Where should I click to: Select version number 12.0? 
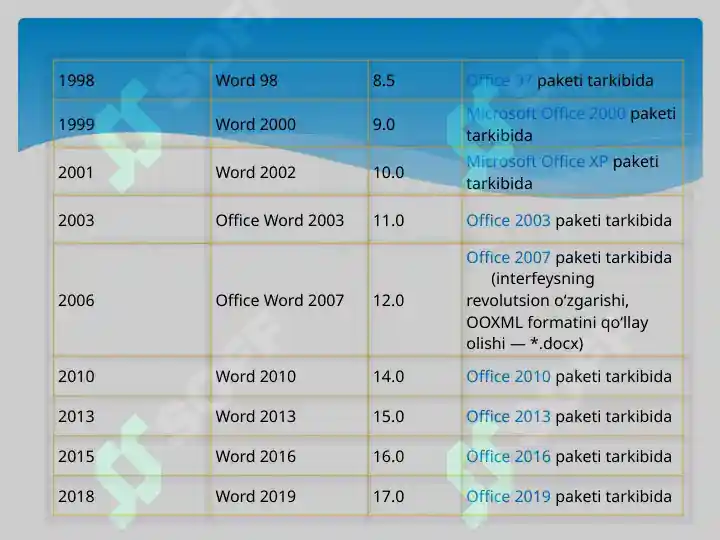(x=388, y=301)
